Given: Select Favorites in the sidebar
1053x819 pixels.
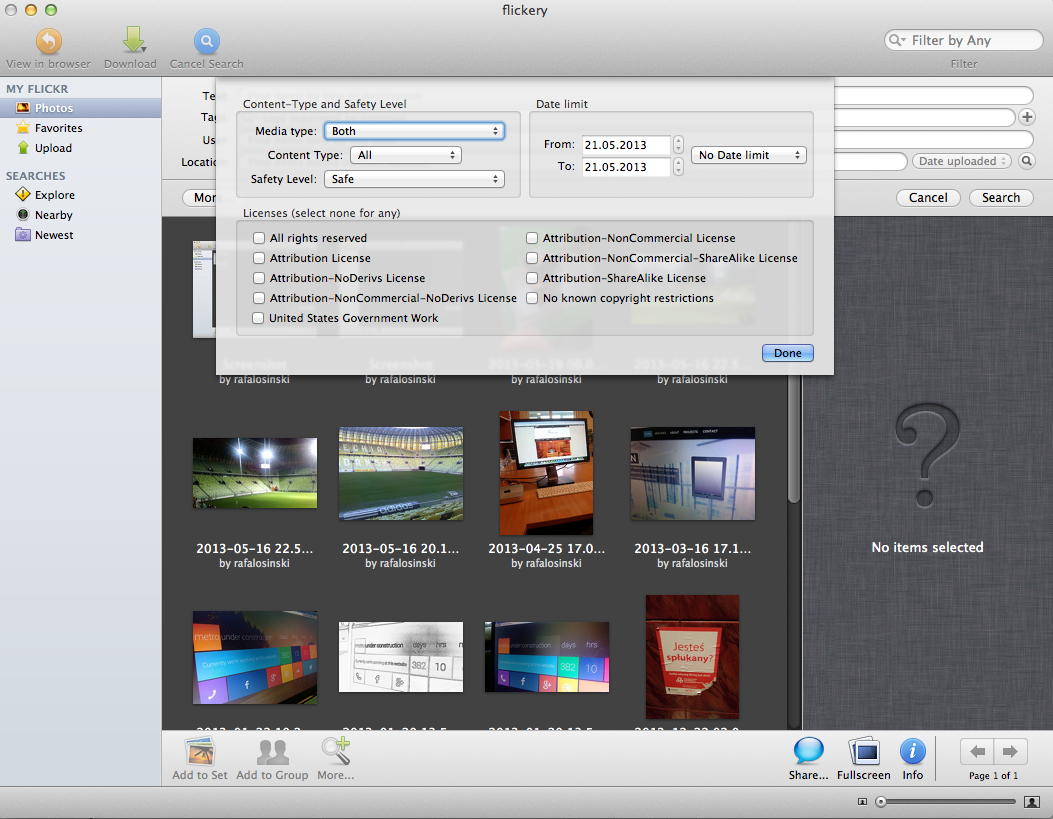Looking at the screenshot, I should [58, 128].
